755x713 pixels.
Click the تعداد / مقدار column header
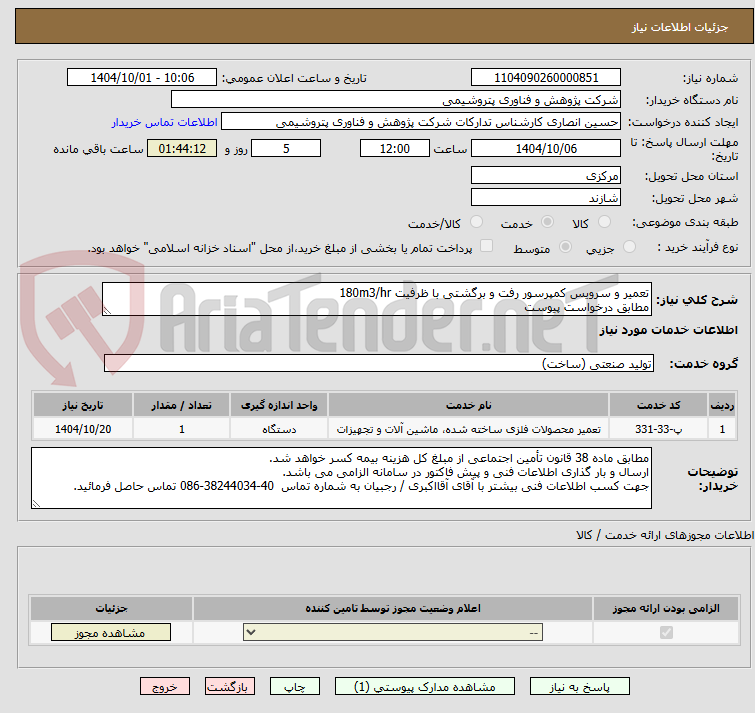[182, 405]
